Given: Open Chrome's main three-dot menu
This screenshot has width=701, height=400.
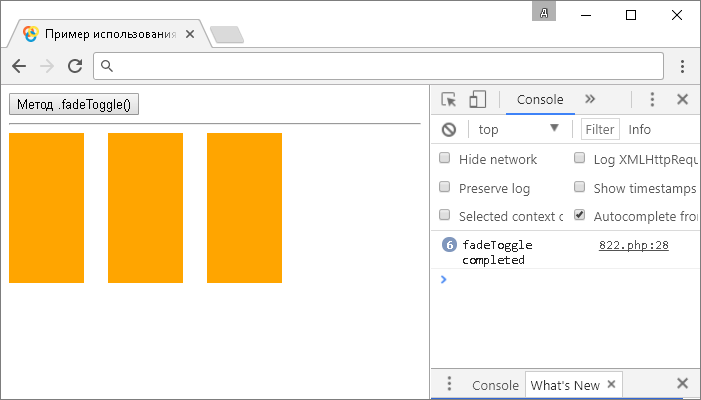Looking at the screenshot, I should click(682, 66).
